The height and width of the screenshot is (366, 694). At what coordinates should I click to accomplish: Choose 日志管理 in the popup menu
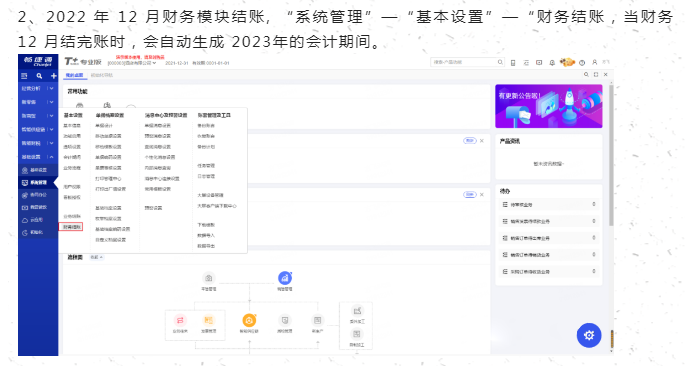pos(206,176)
